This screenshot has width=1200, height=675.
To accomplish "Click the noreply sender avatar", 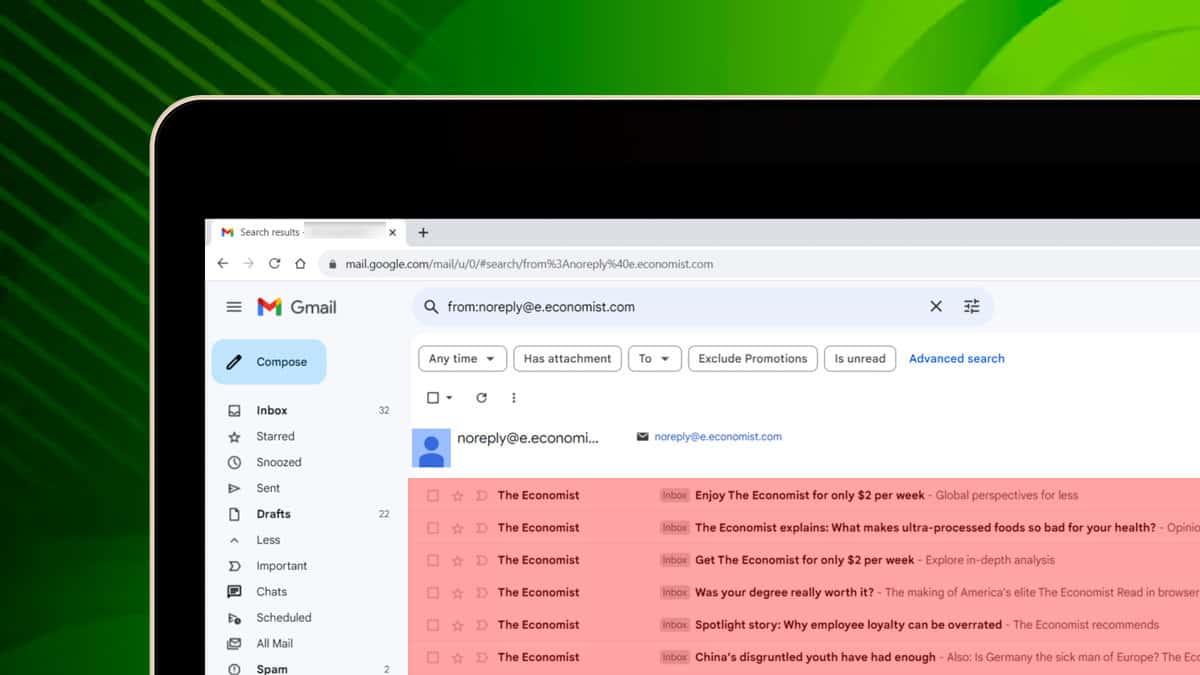I will [x=431, y=447].
